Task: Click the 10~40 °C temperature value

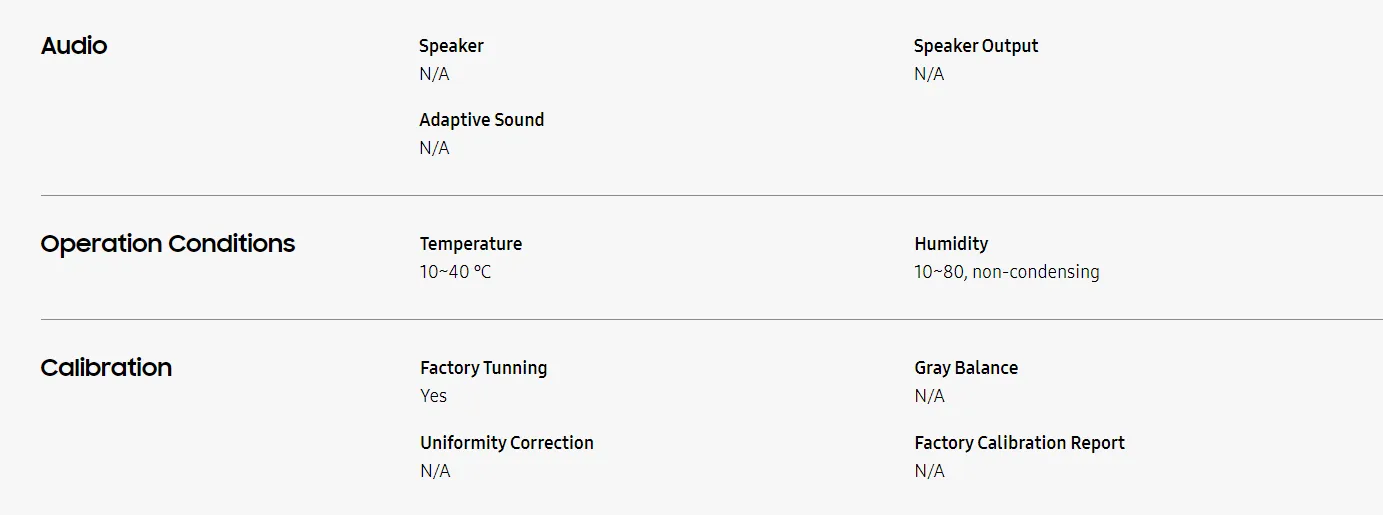Action: (x=456, y=272)
